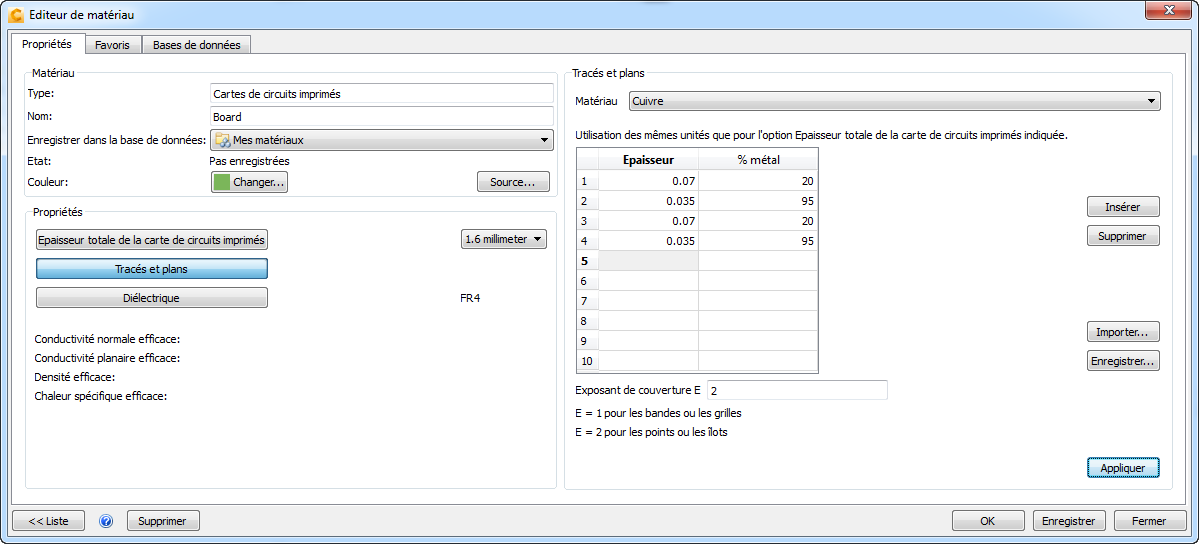Click row 1 Epaisseur cell 0.07
This screenshot has height=544, width=1199.
click(648, 181)
